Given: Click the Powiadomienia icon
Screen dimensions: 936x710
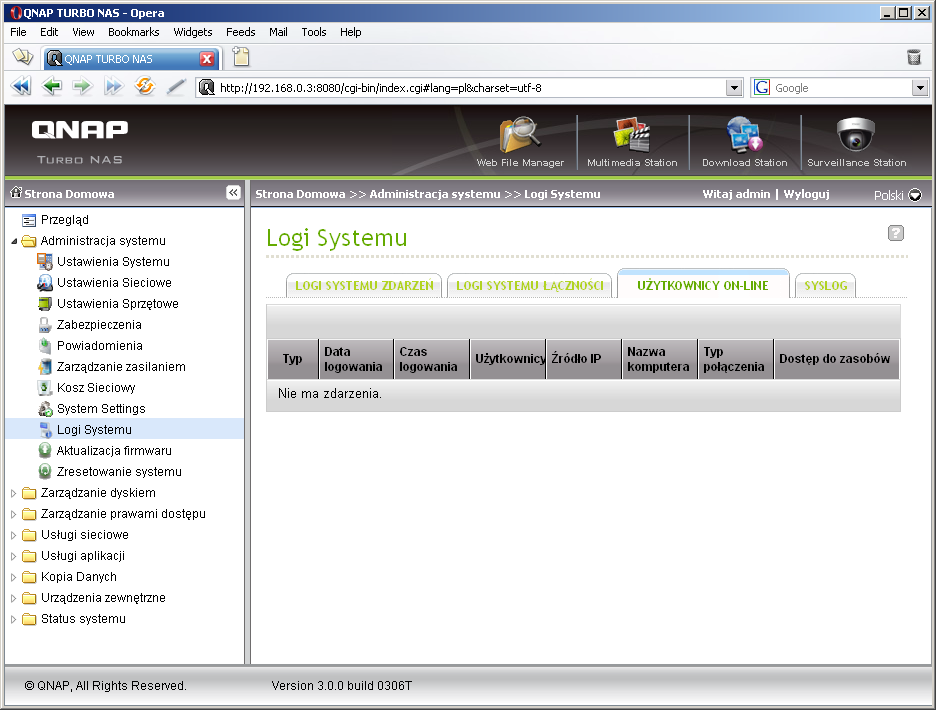Looking at the screenshot, I should pos(45,346).
